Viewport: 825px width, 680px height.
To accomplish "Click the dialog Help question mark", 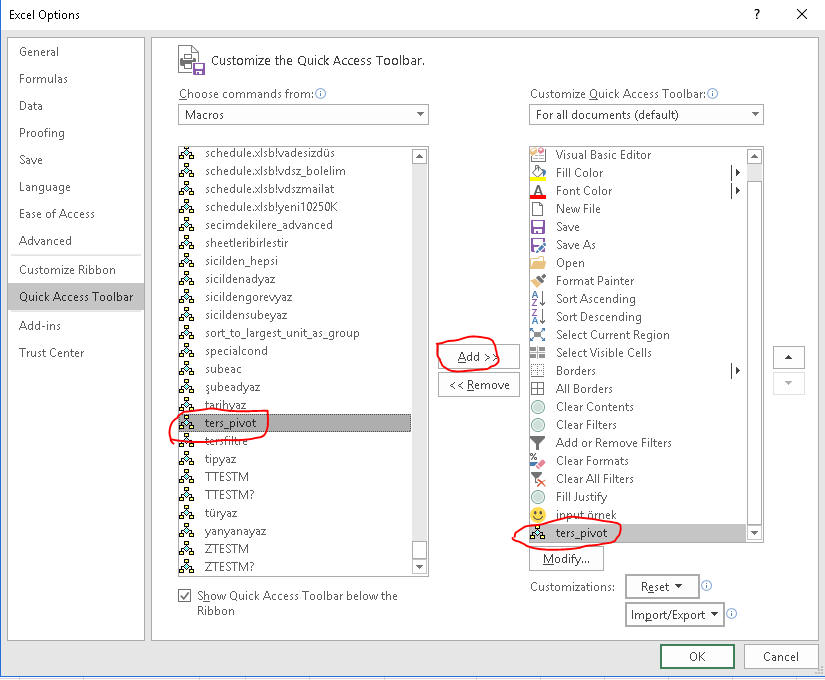I will click(757, 14).
